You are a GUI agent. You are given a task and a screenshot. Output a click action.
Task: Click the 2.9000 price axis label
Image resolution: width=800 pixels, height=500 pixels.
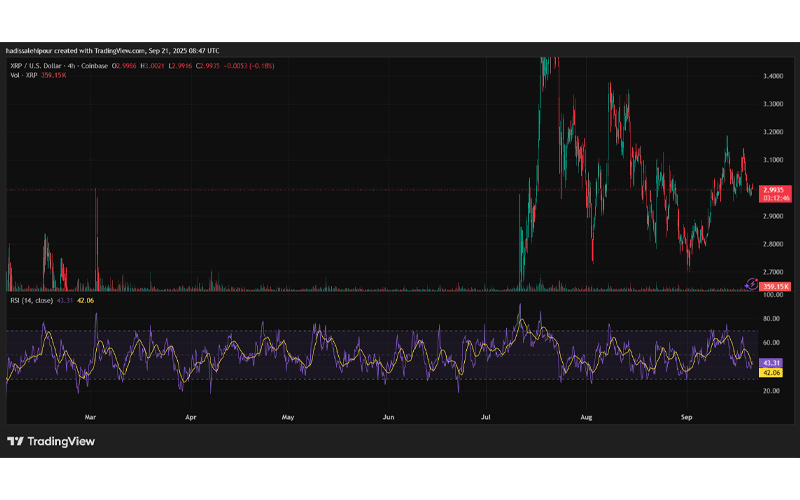[773, 216]
